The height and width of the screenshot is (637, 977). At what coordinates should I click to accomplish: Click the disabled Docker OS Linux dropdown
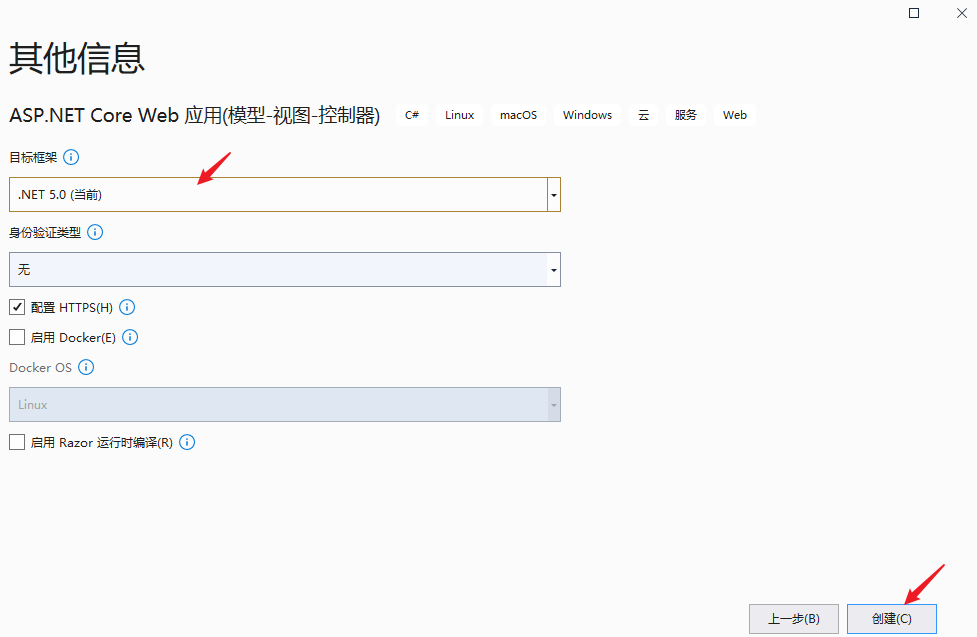point(285,405)
